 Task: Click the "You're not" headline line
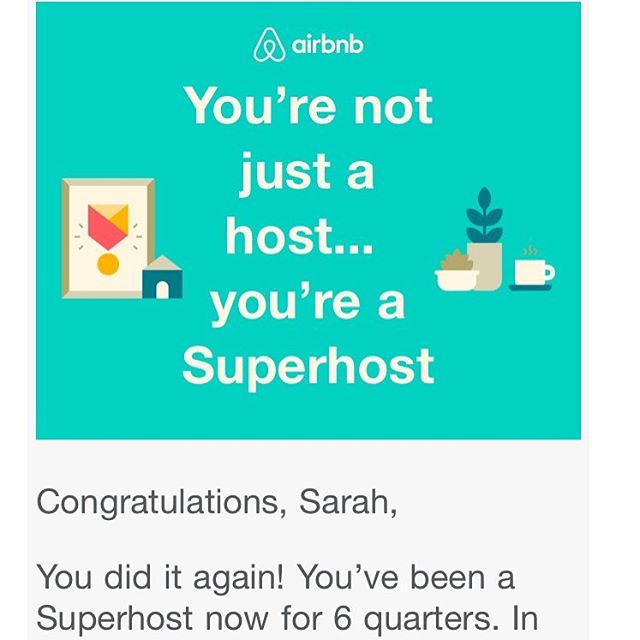[x=309, y=105]
